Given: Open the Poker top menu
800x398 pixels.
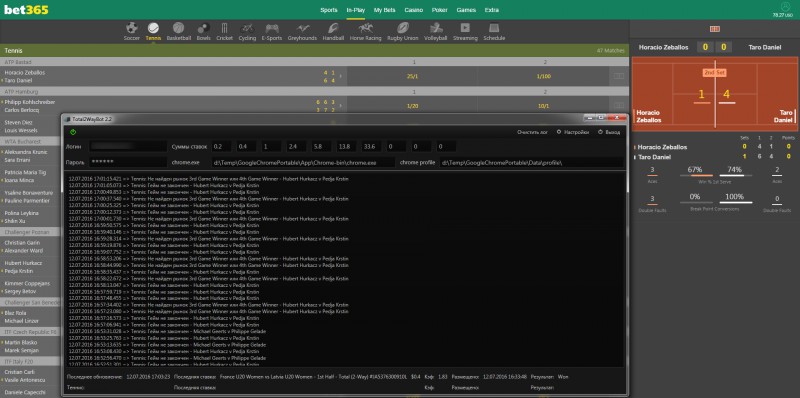Looking at the screenshot, I should [x=440, y=10].
